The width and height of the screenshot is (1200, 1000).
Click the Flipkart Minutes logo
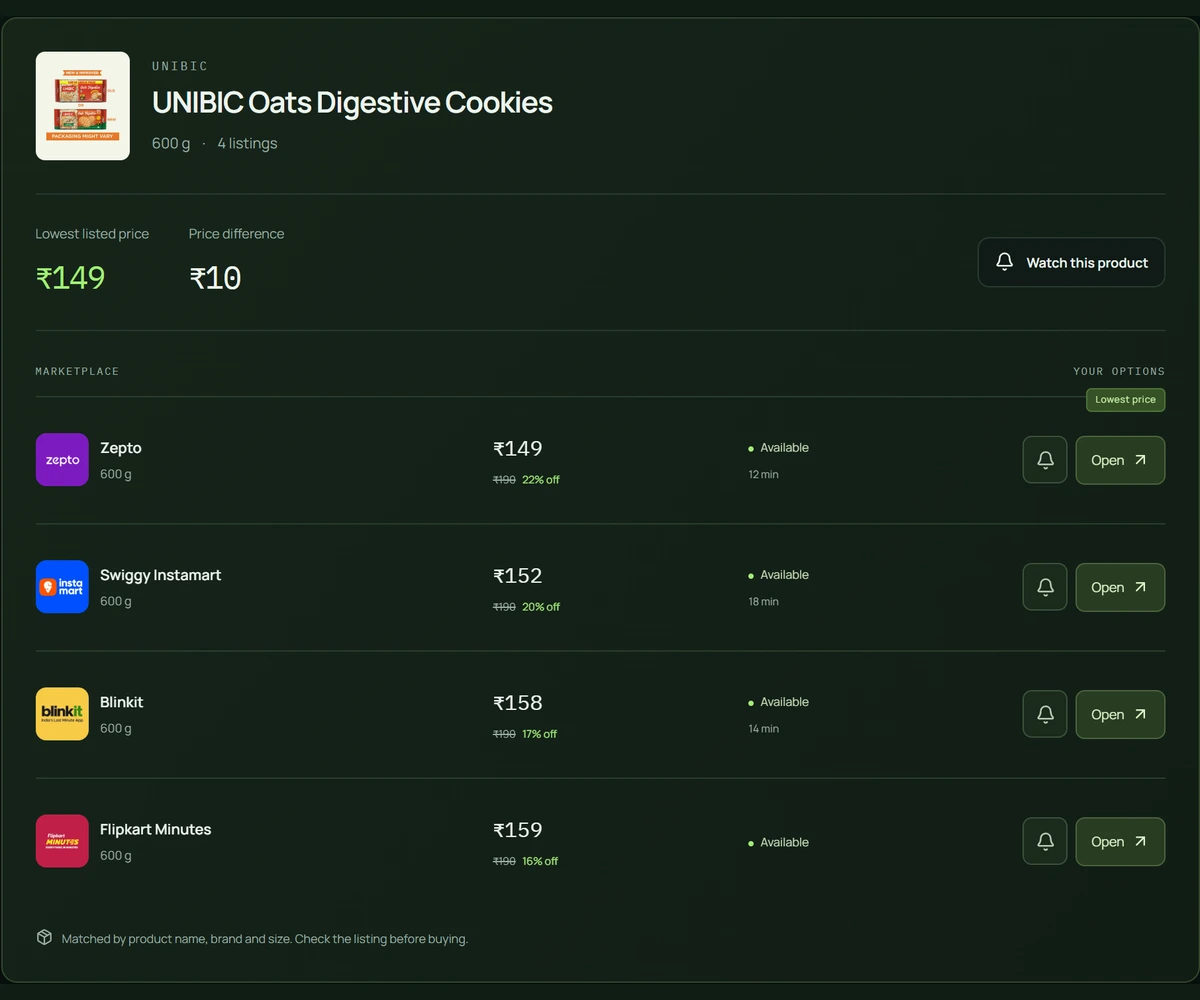coord(62,841)
